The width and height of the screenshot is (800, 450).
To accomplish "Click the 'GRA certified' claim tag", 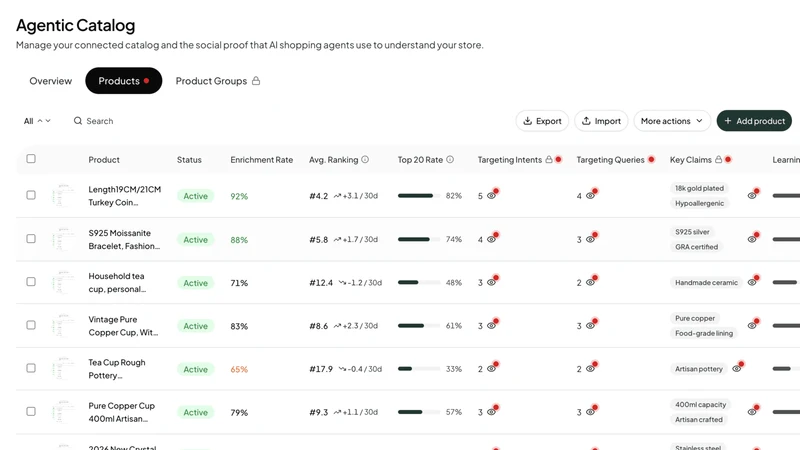I will [696, 246].
